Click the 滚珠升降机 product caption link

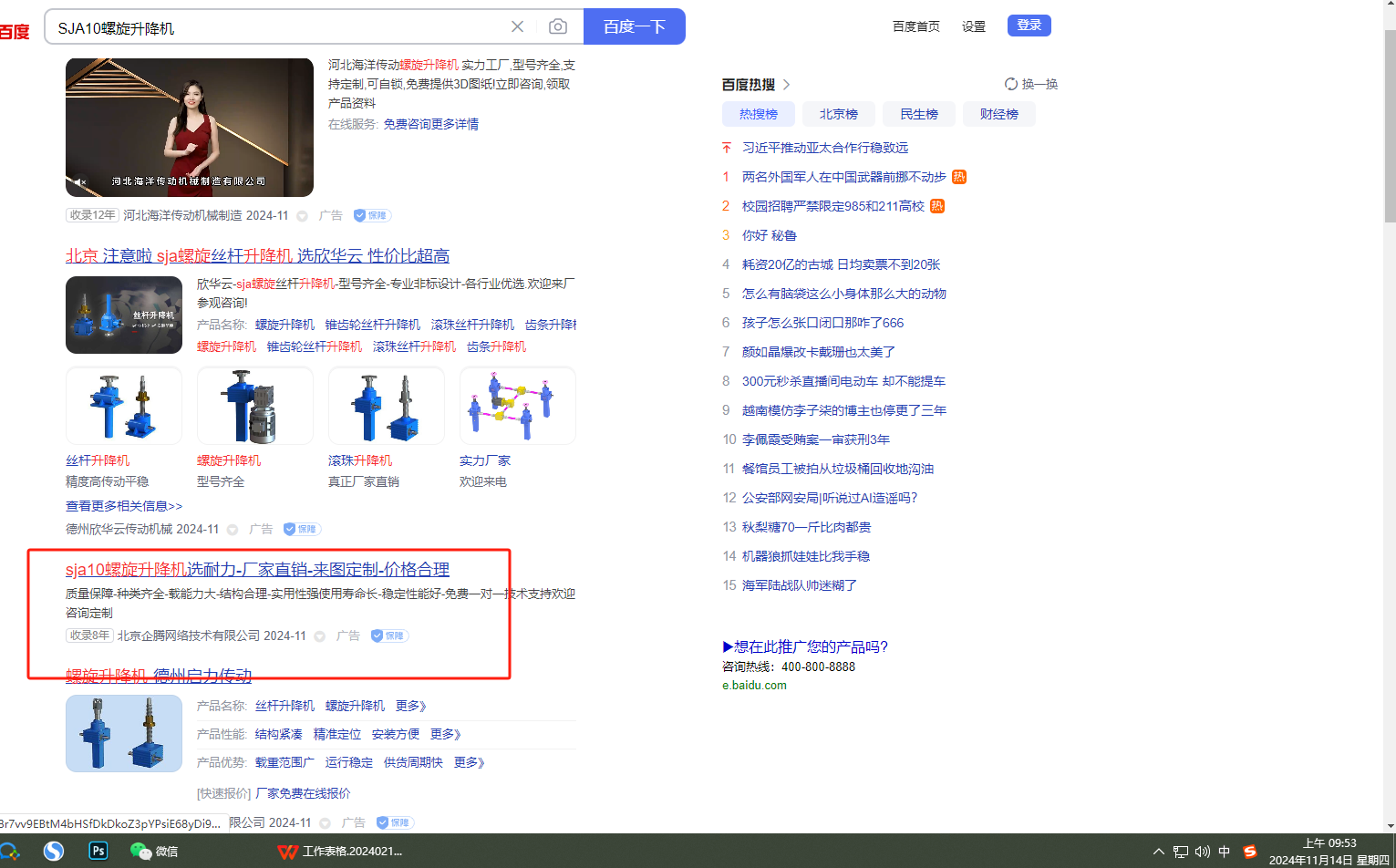[360, 460]
